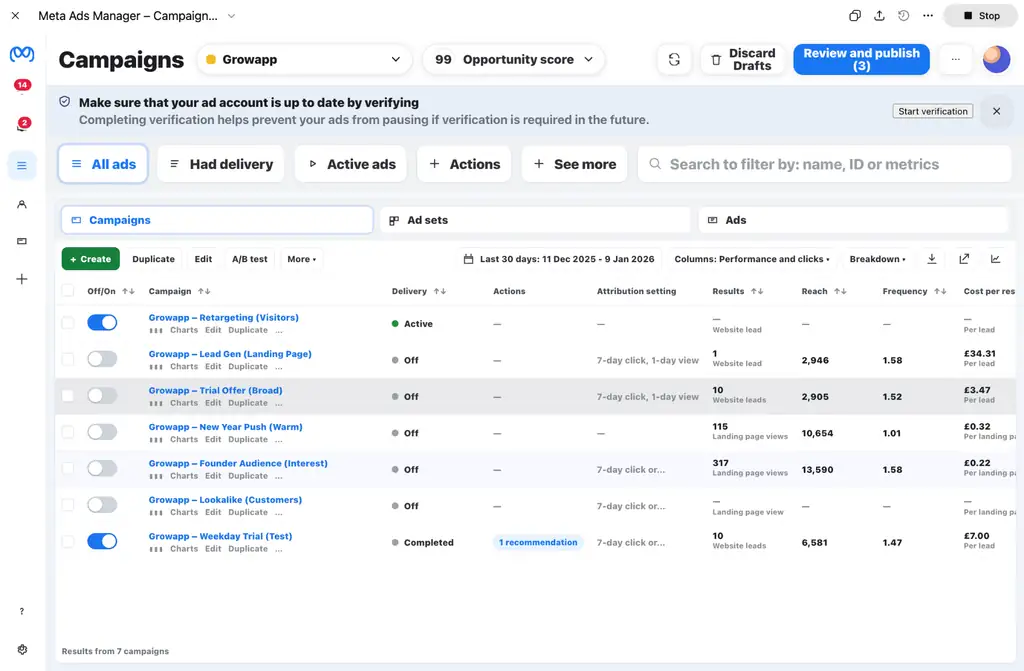Check the Retargeting (Visitors) row checkbox
Viewport: 1024px width, 671px height.
click(68, 323)
